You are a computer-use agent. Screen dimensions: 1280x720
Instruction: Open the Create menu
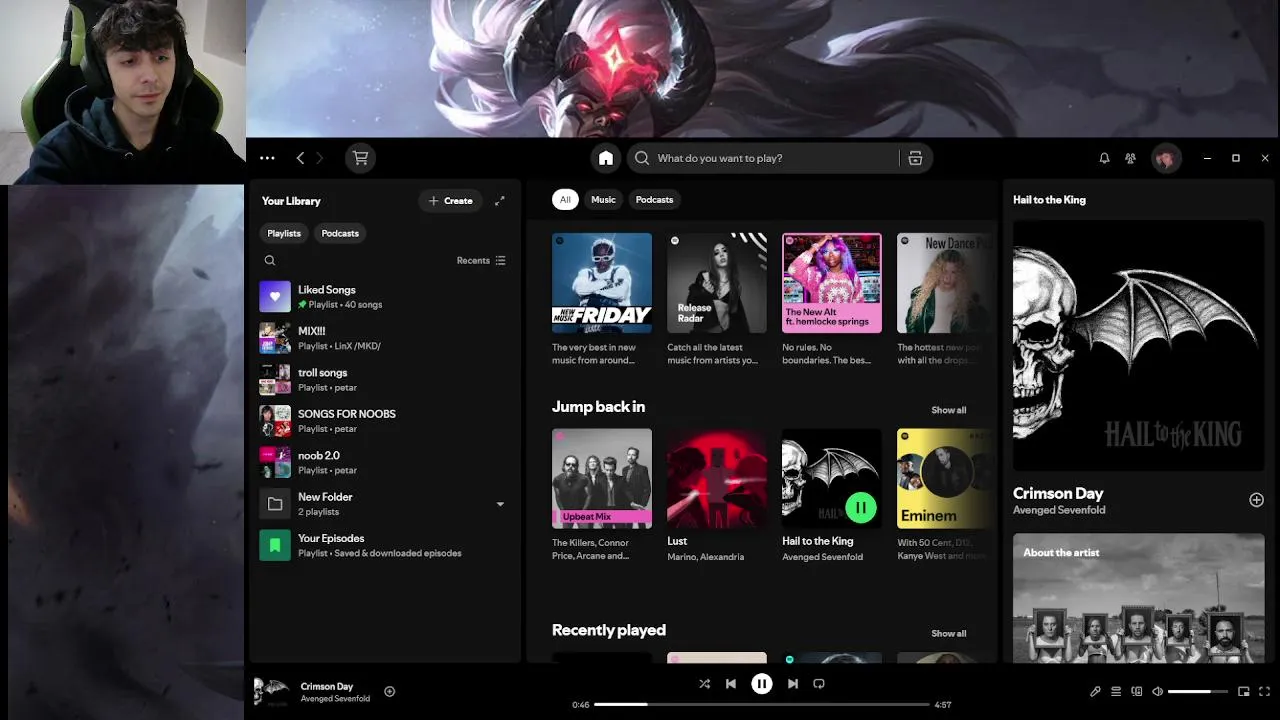point(450,201)
